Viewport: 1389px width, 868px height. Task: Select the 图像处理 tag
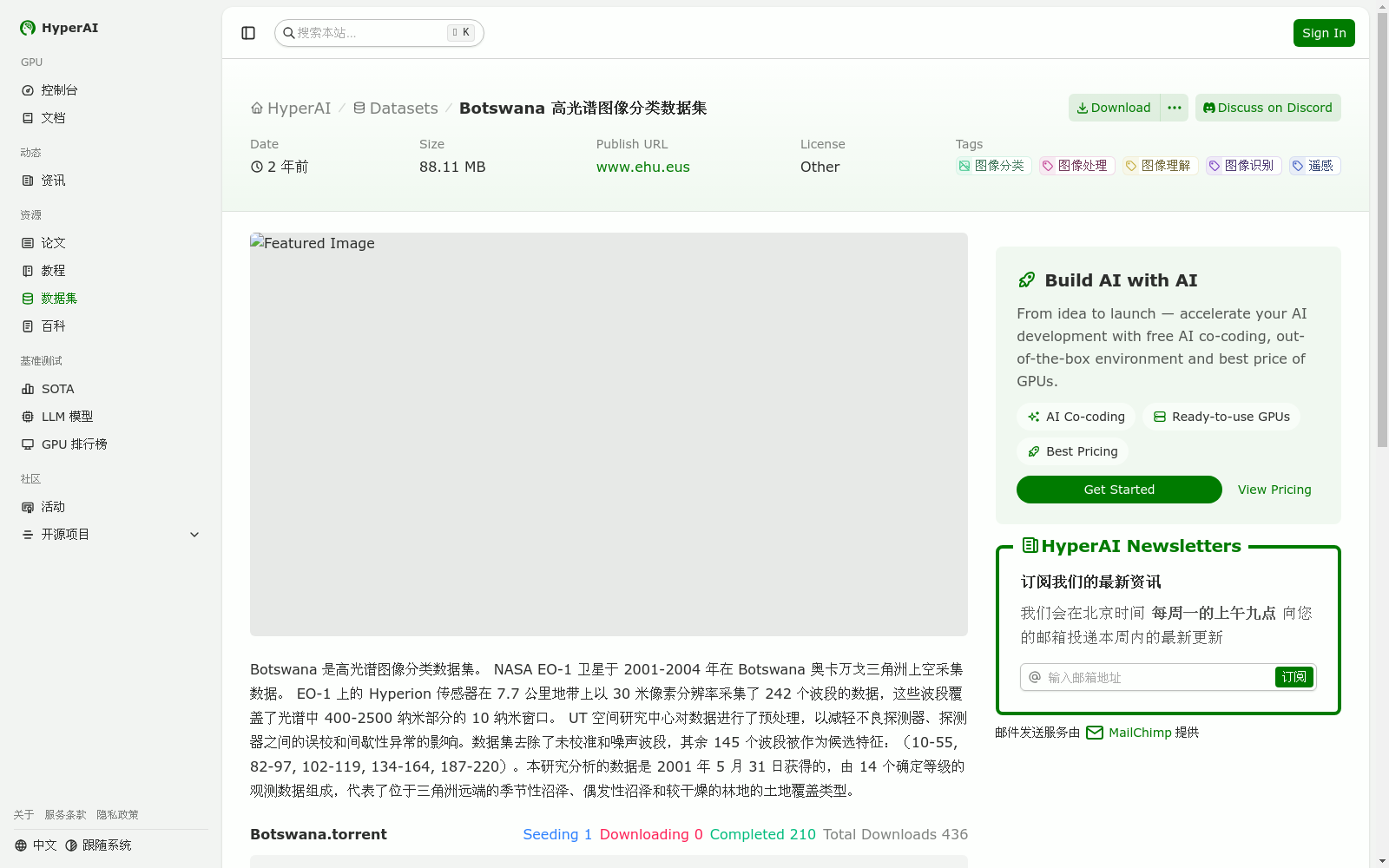coord(1076,166)
